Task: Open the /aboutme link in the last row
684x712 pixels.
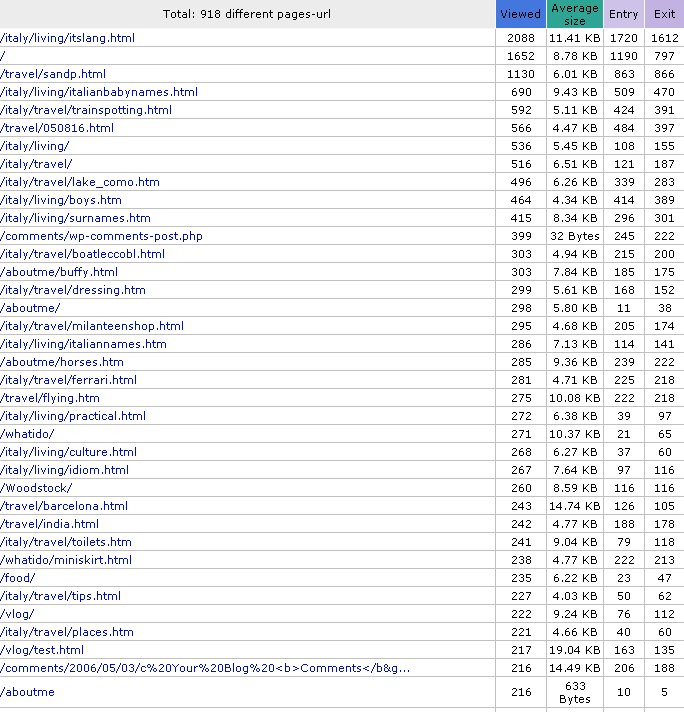Action: (27, 692)
